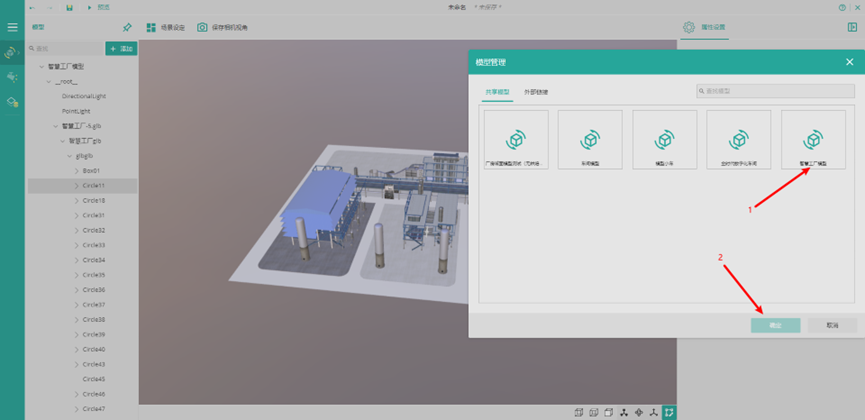Open the third sidebar icon with layers and coins
This screenshot has width=865, height=420.
tap(12, 102)
